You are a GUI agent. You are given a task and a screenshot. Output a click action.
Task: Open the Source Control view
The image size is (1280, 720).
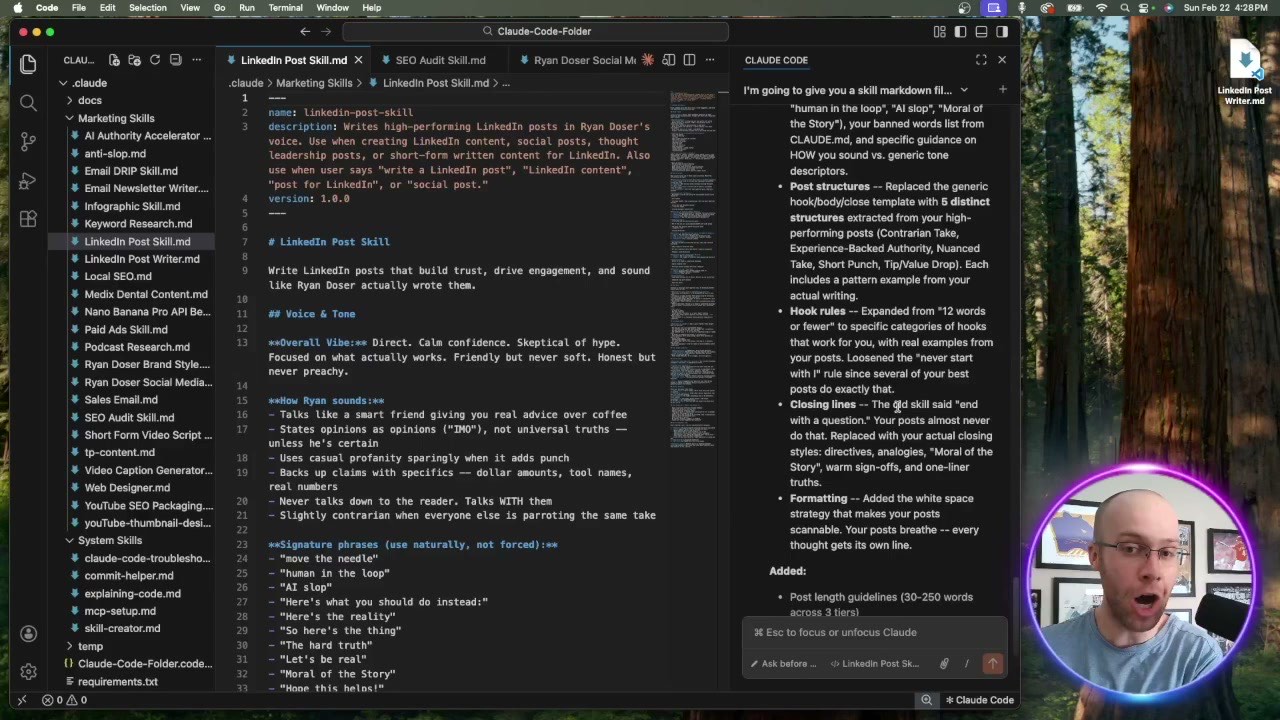point(28,142)
